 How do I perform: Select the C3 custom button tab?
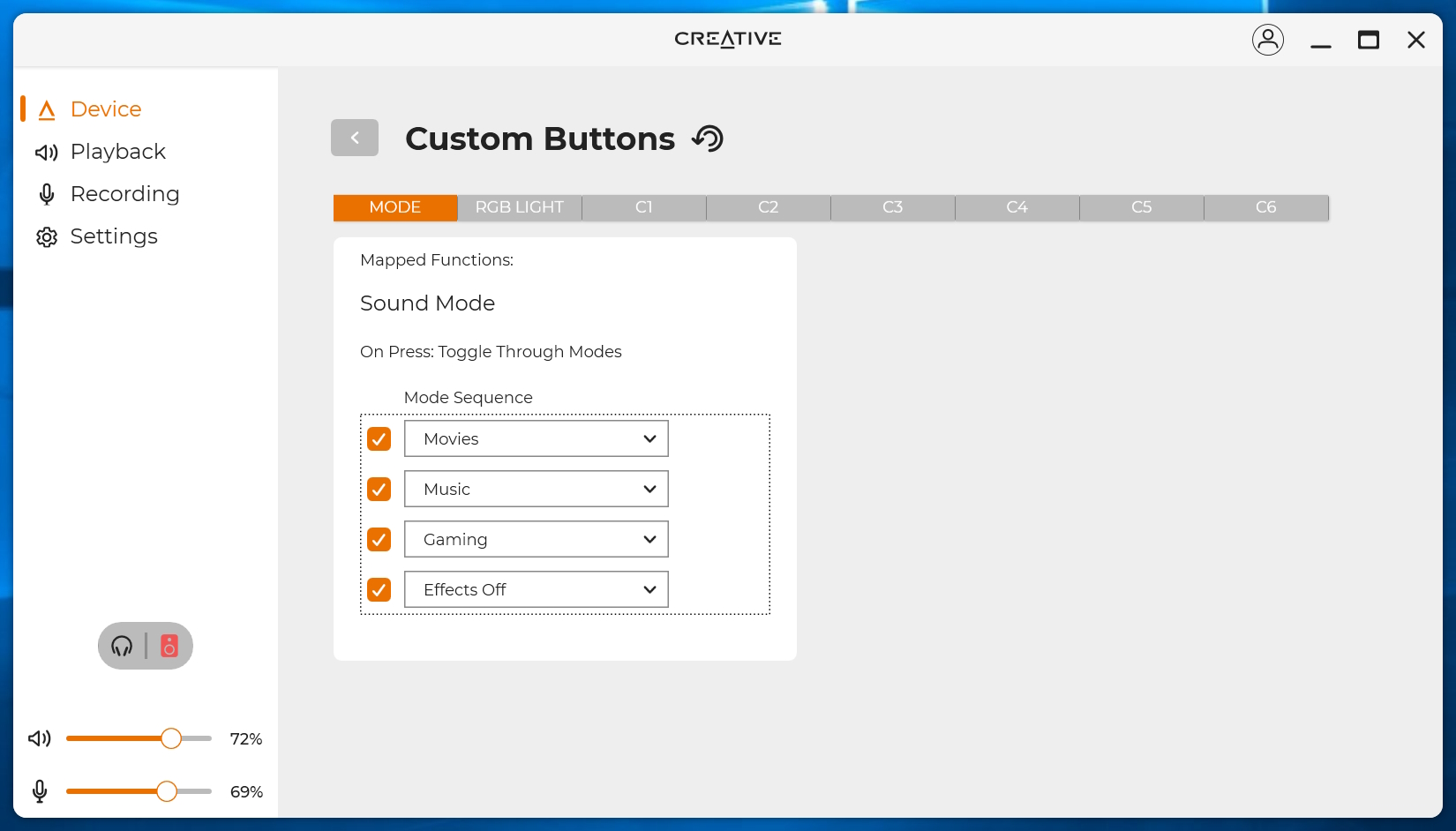click(x=892, y=207)
